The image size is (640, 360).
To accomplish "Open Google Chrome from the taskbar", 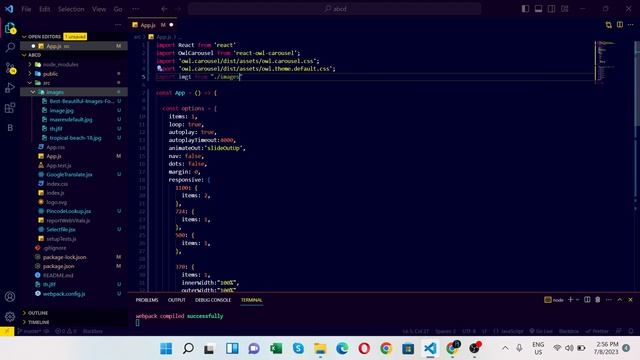I will point(386,348).
